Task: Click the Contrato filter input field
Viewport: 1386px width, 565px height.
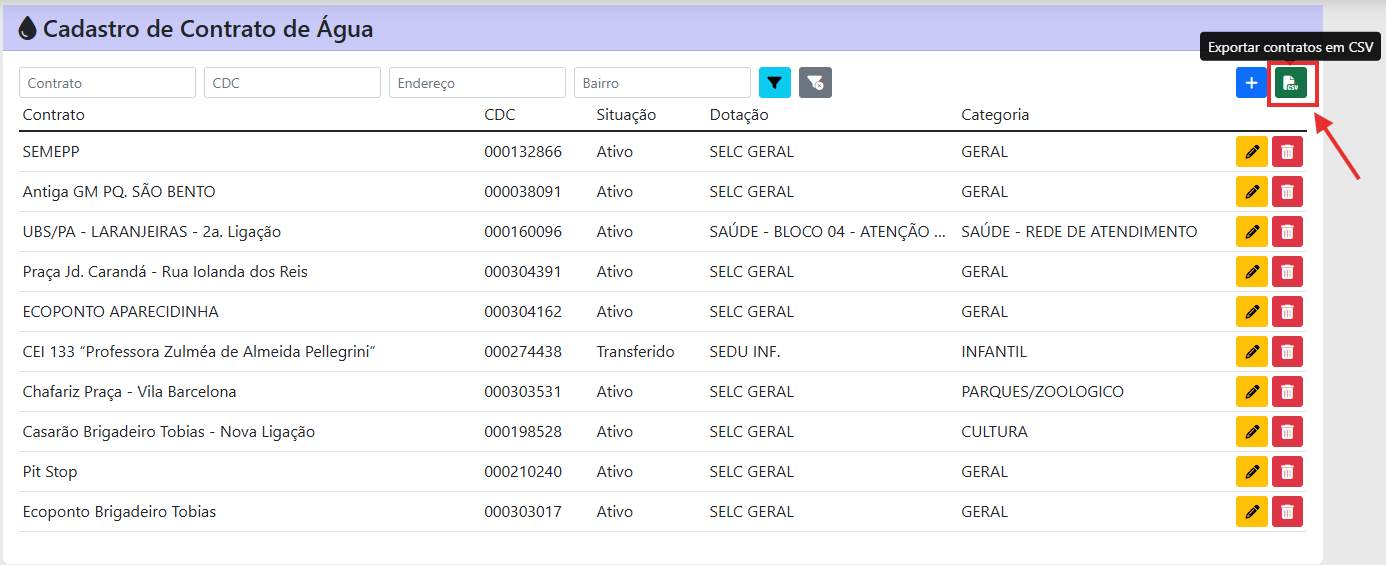Action: pos(107,83)
